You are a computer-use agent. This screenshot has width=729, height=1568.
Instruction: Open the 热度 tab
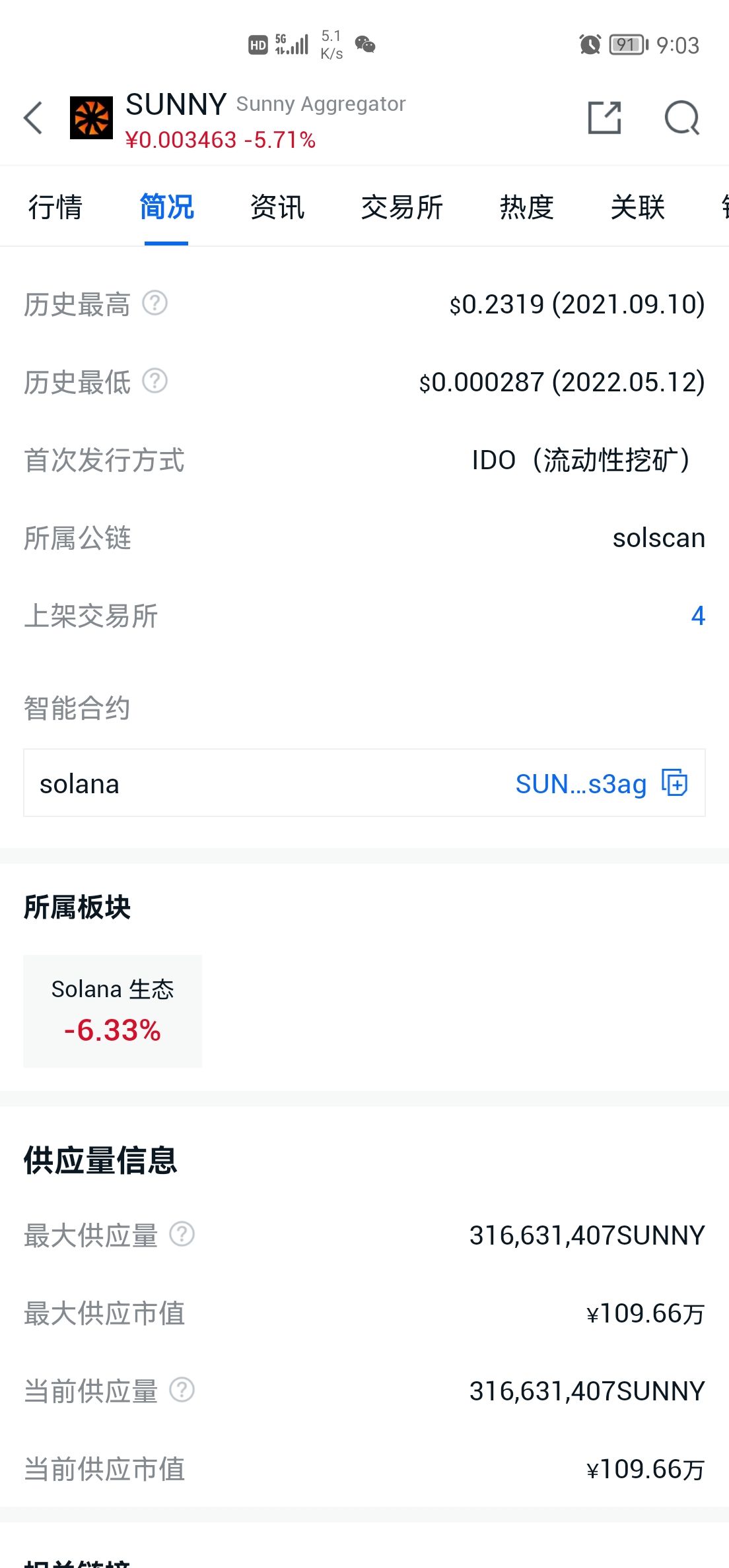(527, 207)
